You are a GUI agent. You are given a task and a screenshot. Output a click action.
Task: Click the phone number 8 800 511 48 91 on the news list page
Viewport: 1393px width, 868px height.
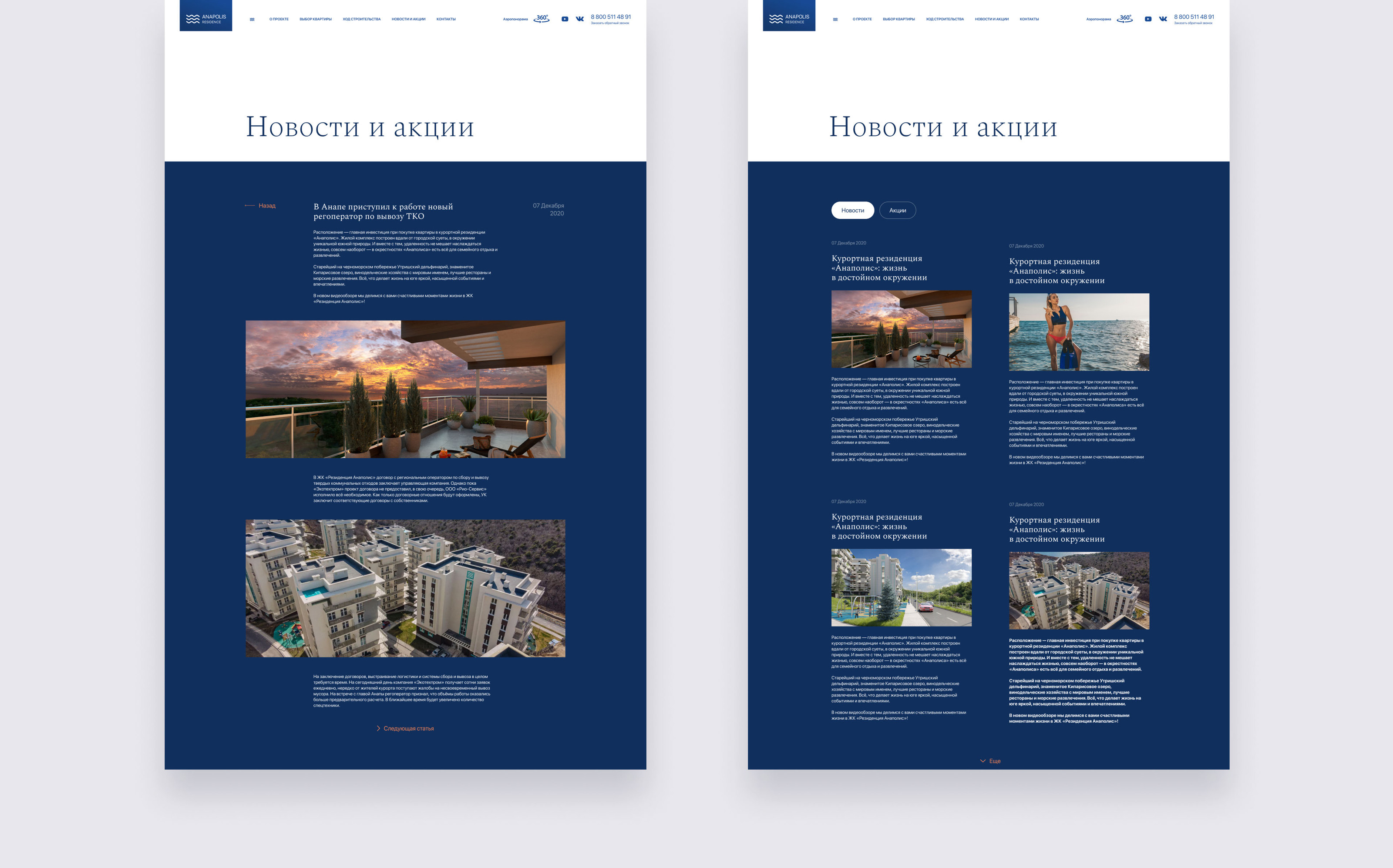coord(1194,17)
